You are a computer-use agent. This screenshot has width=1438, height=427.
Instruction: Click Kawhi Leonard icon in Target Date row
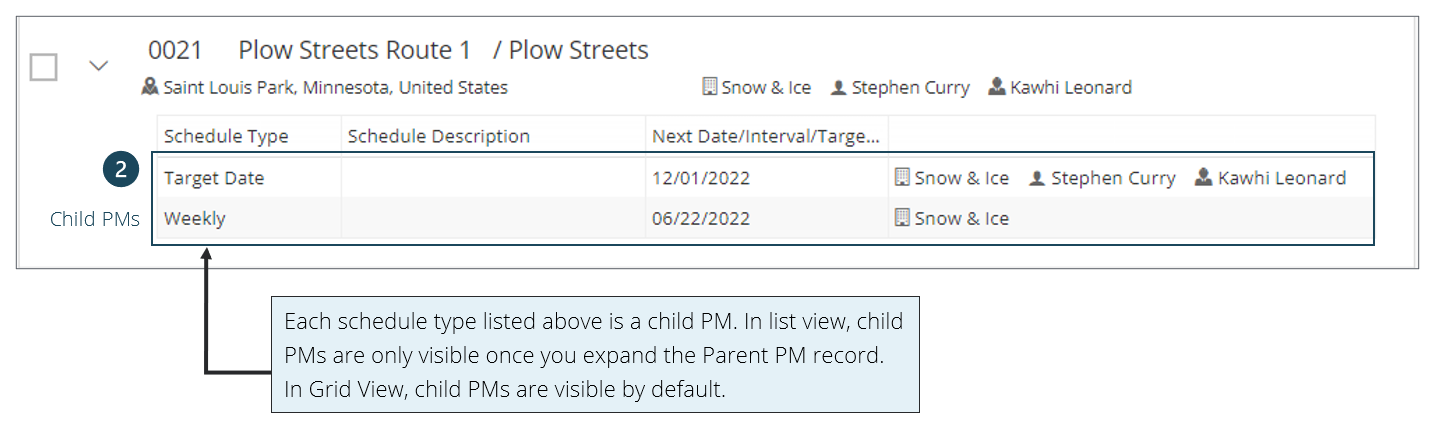pos(1203,178)
